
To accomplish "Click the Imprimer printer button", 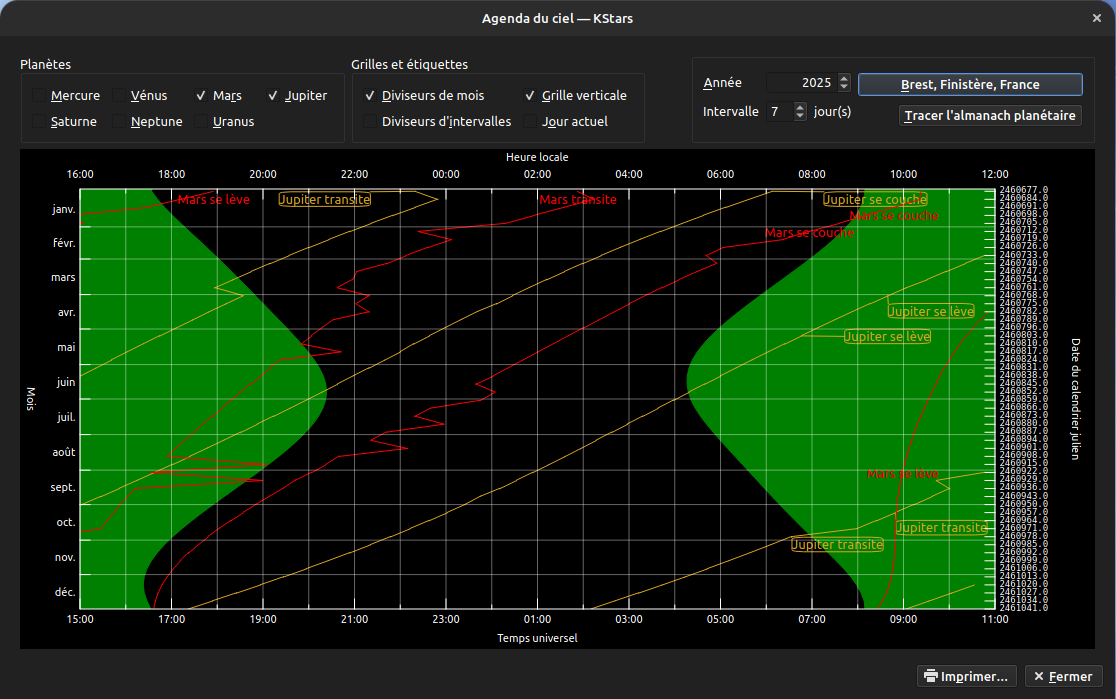I will (967, 676).
